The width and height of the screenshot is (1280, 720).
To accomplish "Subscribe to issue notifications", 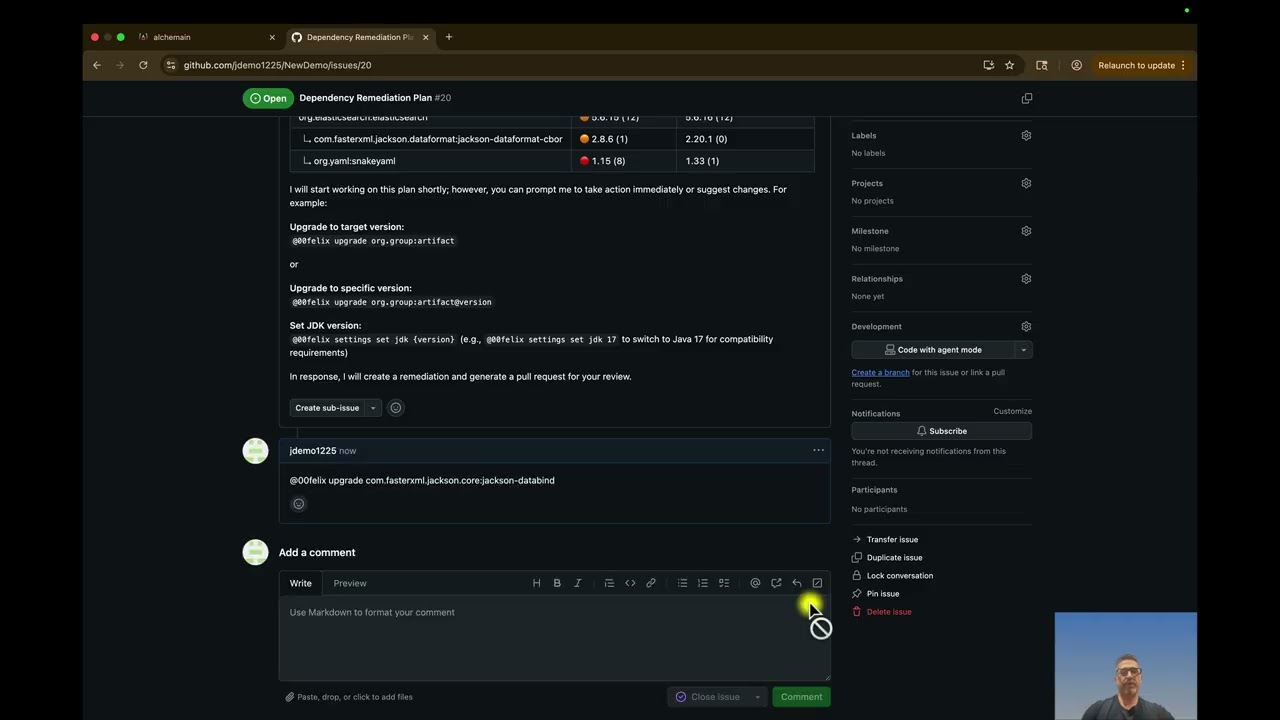I will (941, 431).
